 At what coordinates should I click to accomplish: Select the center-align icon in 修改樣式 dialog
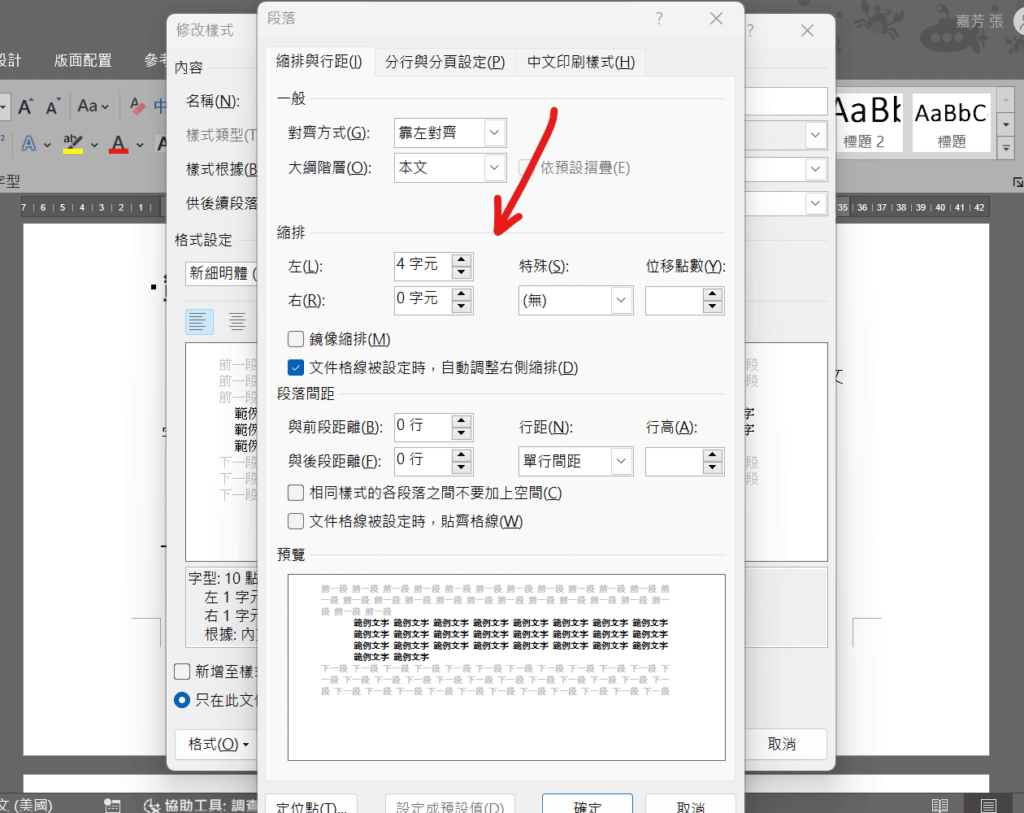click(237, 321)
